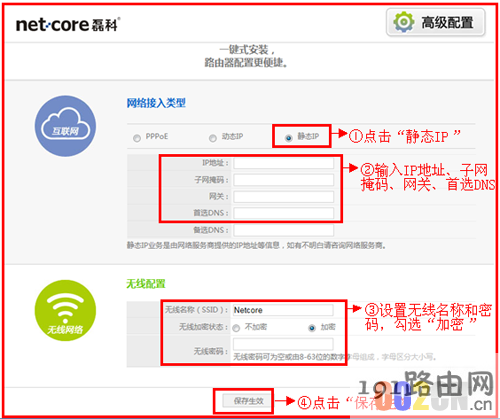Click the 无线密码 password field
This screenshot has height=419, width=500.
[x=283, y=344]
